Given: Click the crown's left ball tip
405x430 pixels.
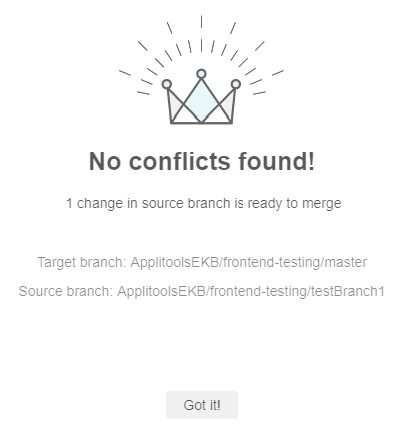Looking at the screenshot, I should [x=167, y=84].
